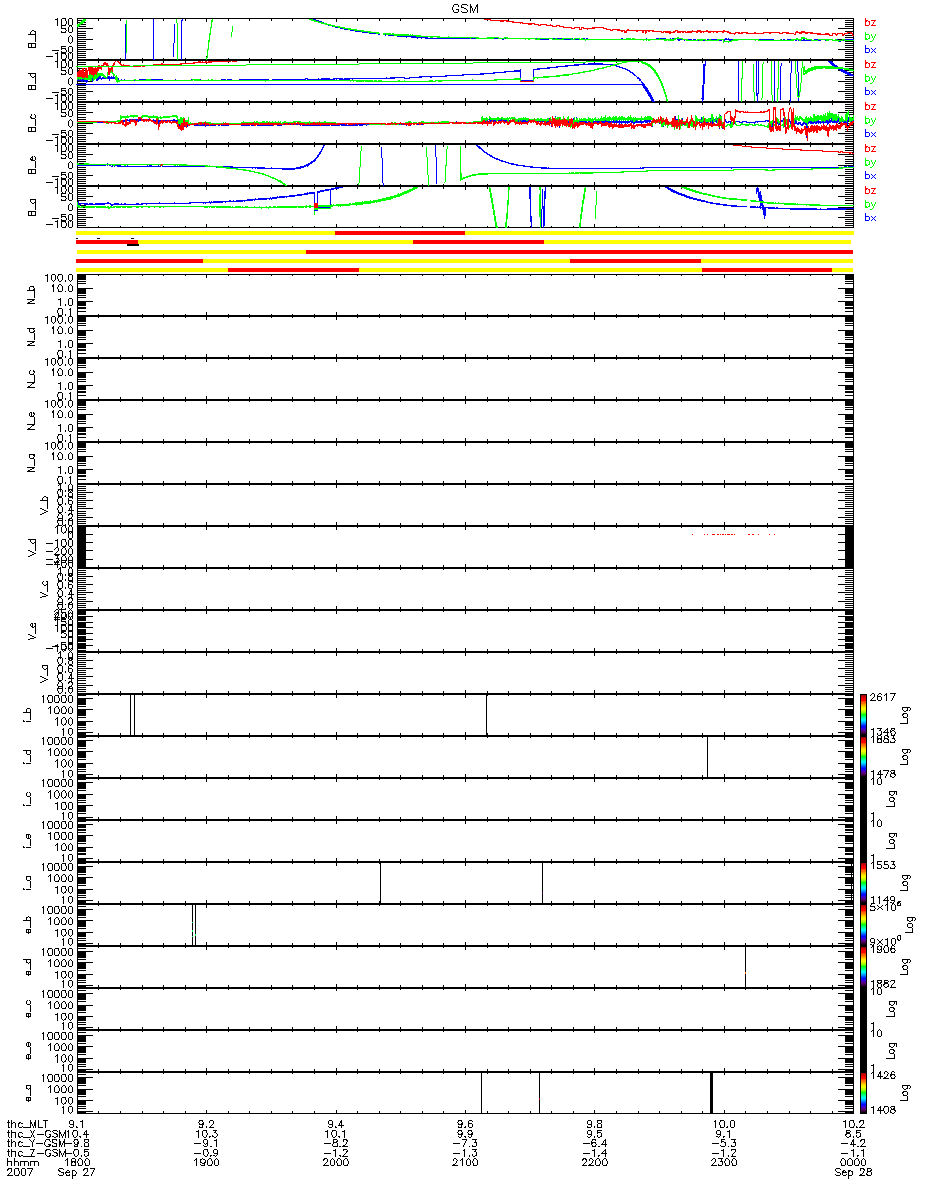930x1200 pixels.
Task: Click the red bz legend of B_b panel
Action: click(870, 22)
